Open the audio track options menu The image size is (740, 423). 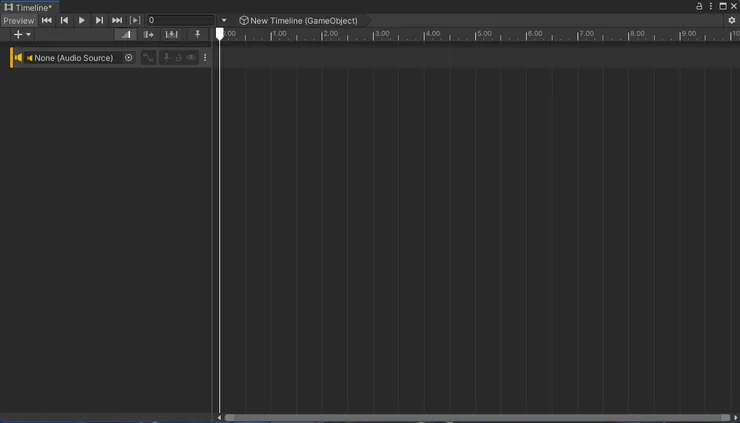[205, 58]
